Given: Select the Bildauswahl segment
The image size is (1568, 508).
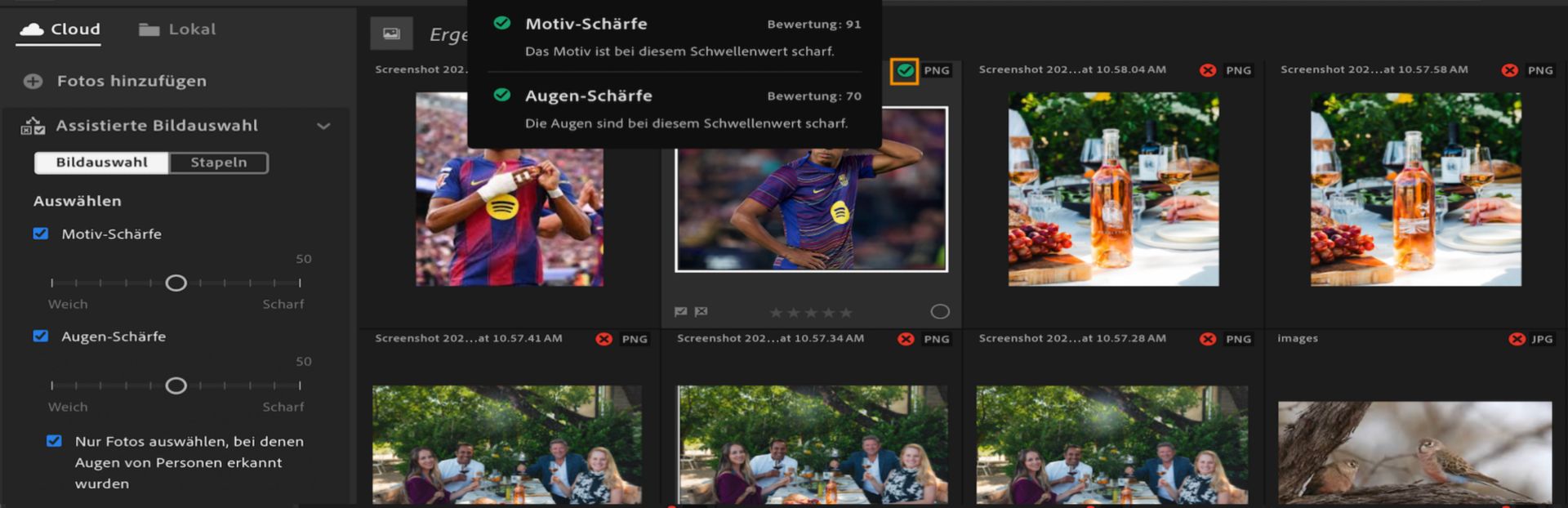Looking at the screenshot, I should 101,163.
